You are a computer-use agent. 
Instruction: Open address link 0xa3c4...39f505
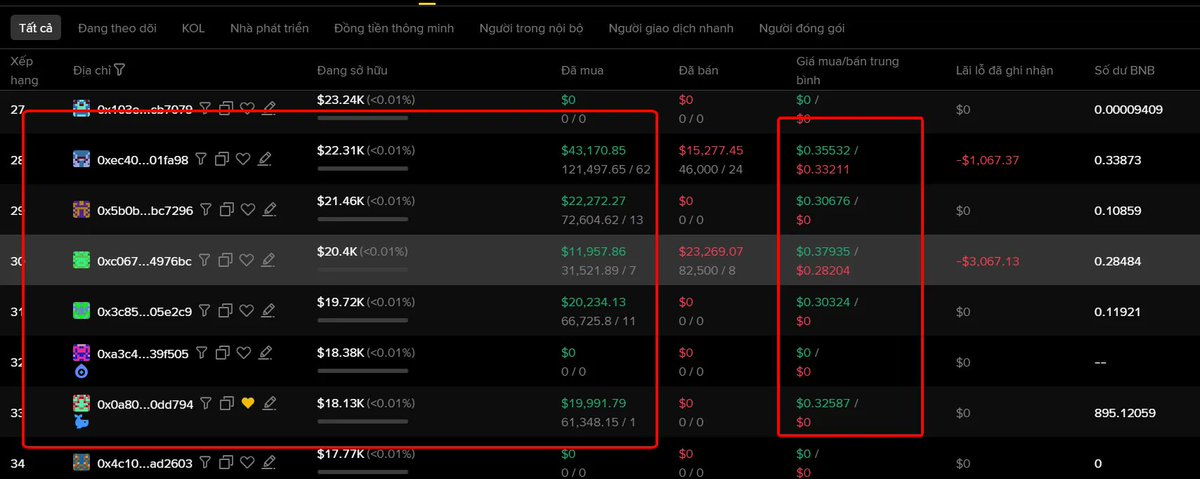tap(143, 353)
